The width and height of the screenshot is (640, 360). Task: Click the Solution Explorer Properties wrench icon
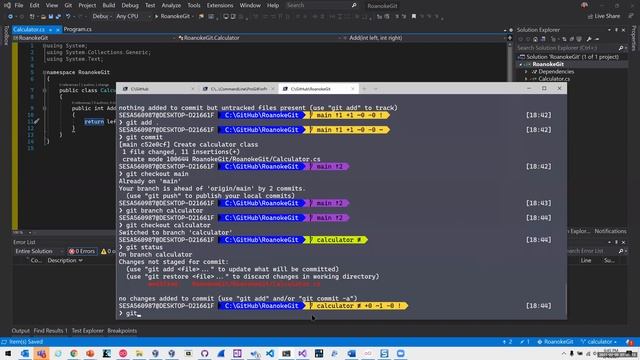(x=589, y=39)
